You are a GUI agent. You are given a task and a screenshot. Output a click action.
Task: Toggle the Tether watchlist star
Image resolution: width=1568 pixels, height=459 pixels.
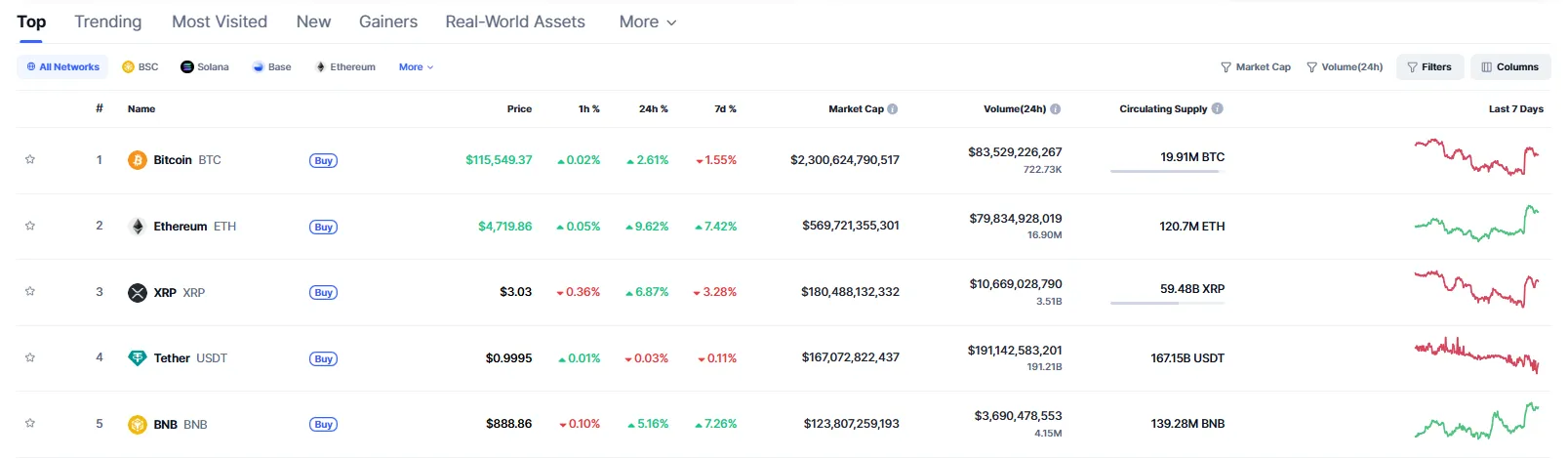click(x=30, y=357)
